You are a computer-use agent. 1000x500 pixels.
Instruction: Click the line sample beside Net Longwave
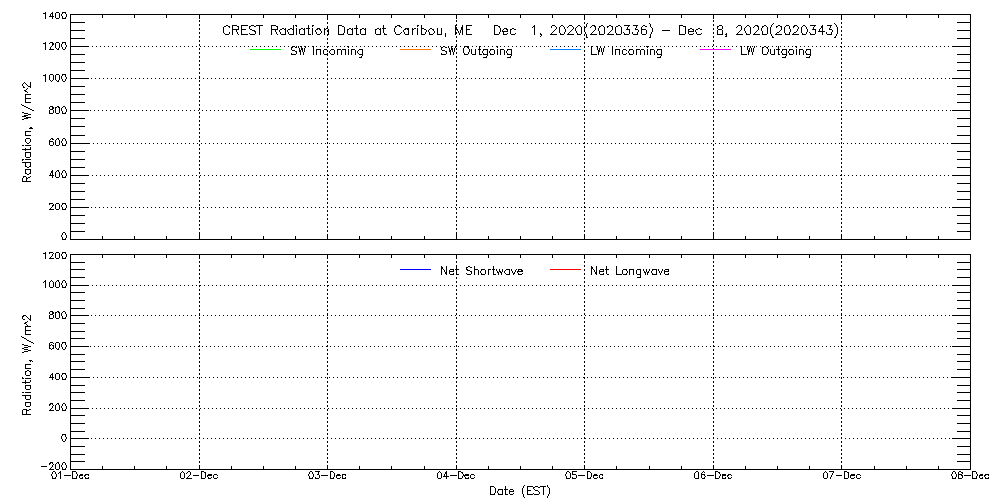[x=565, y=271]
